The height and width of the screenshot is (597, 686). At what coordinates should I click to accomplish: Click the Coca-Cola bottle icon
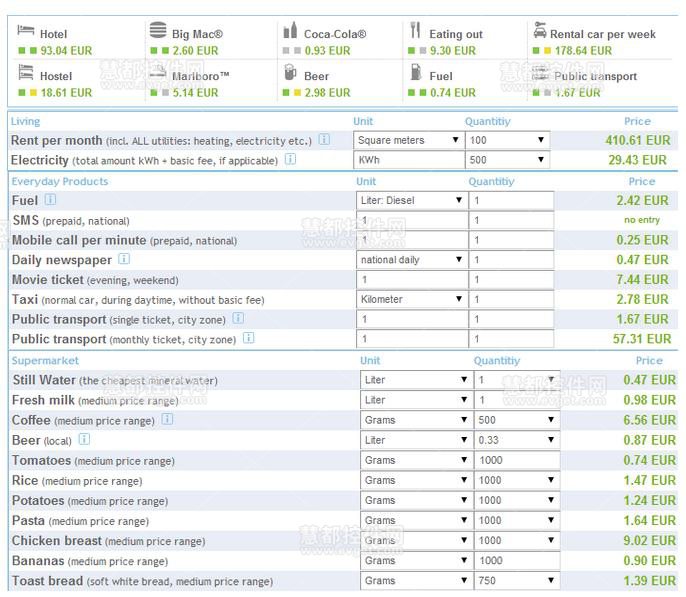pyautogui.click(x=290, y=31)
